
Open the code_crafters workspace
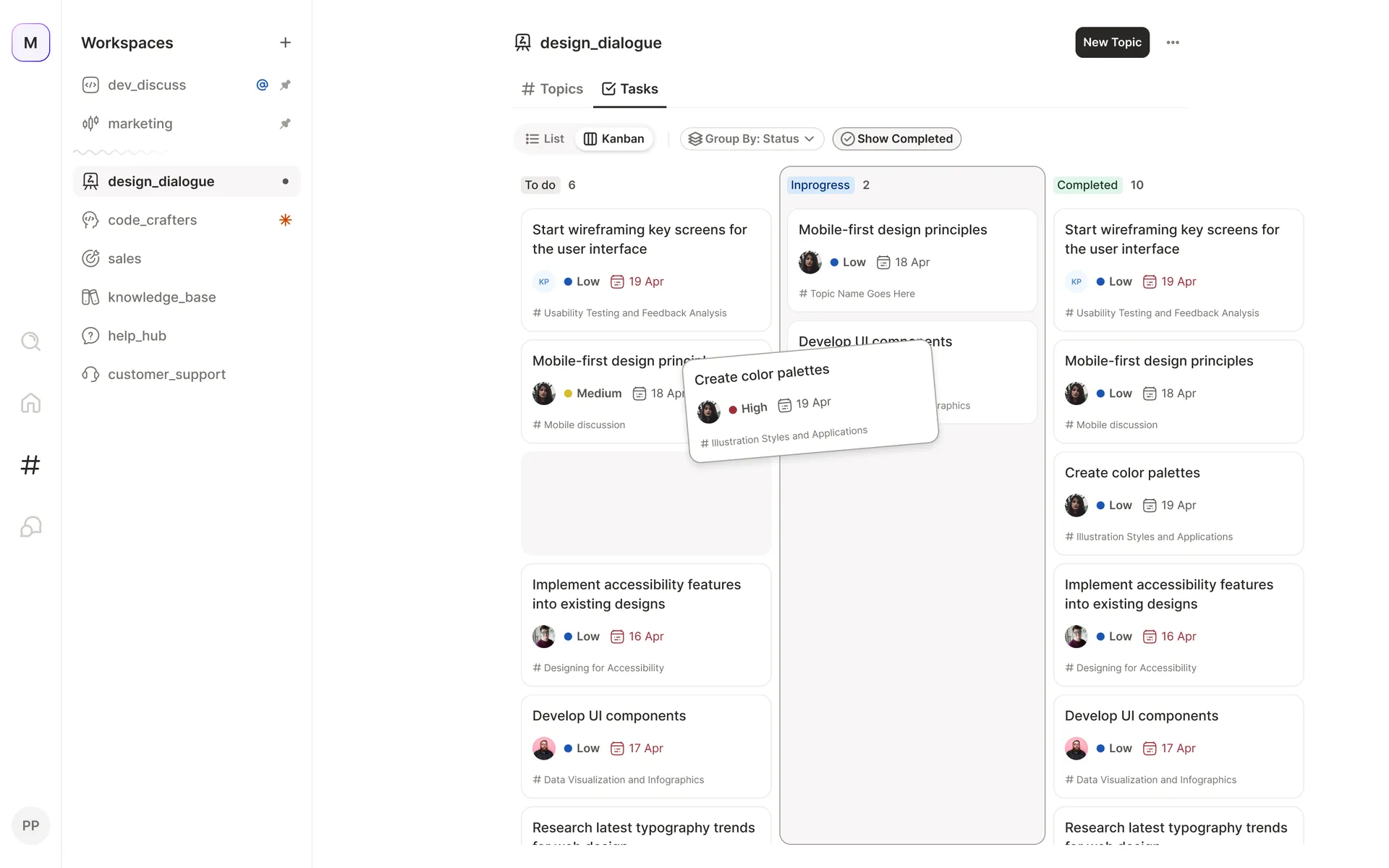click(x=187, y=220)
